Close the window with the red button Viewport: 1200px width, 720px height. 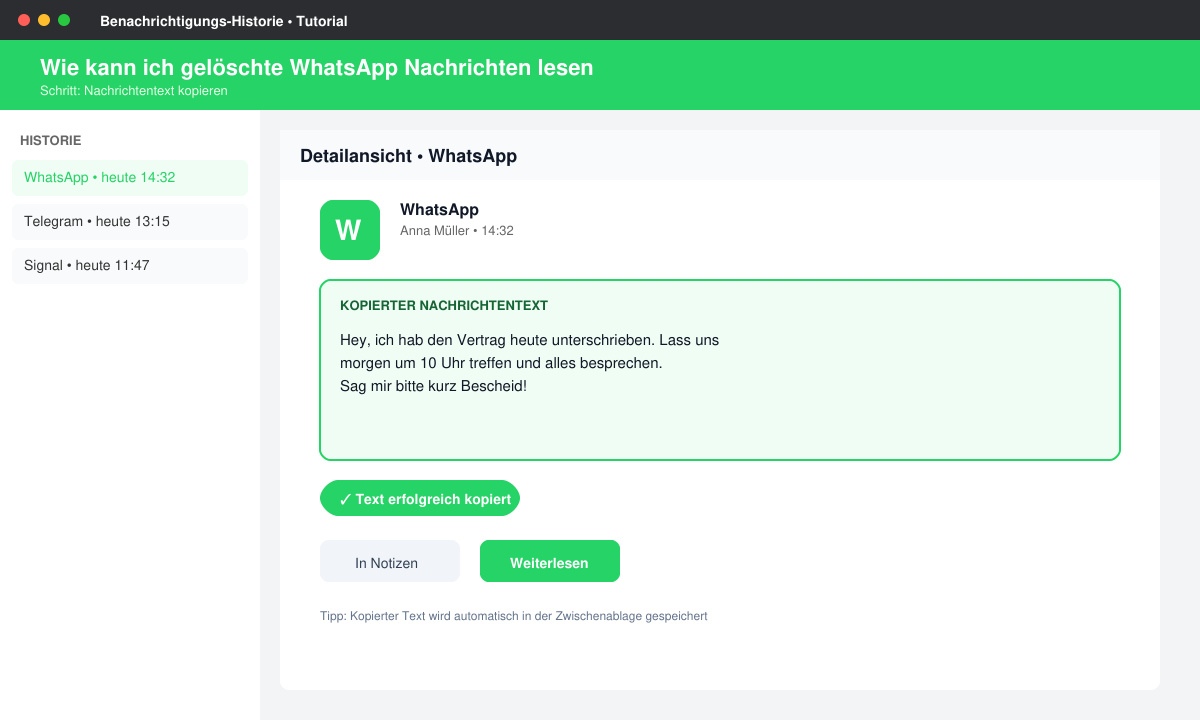tap(24, 20)
